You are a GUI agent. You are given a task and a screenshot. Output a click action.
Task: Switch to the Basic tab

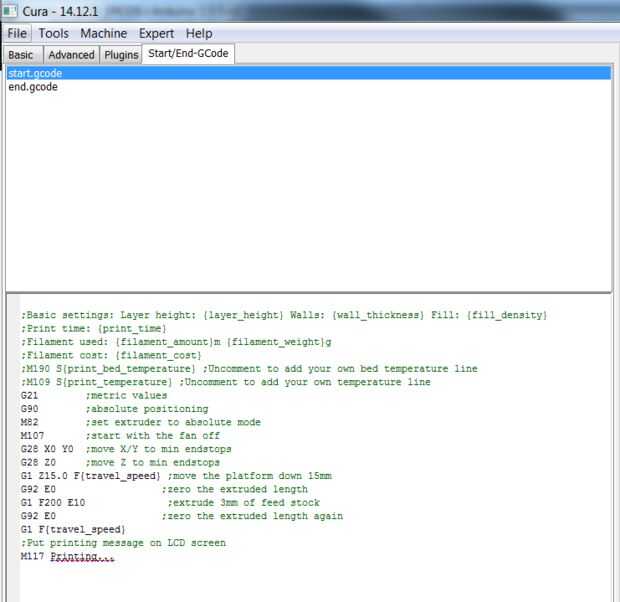click(x=23, y=55)
